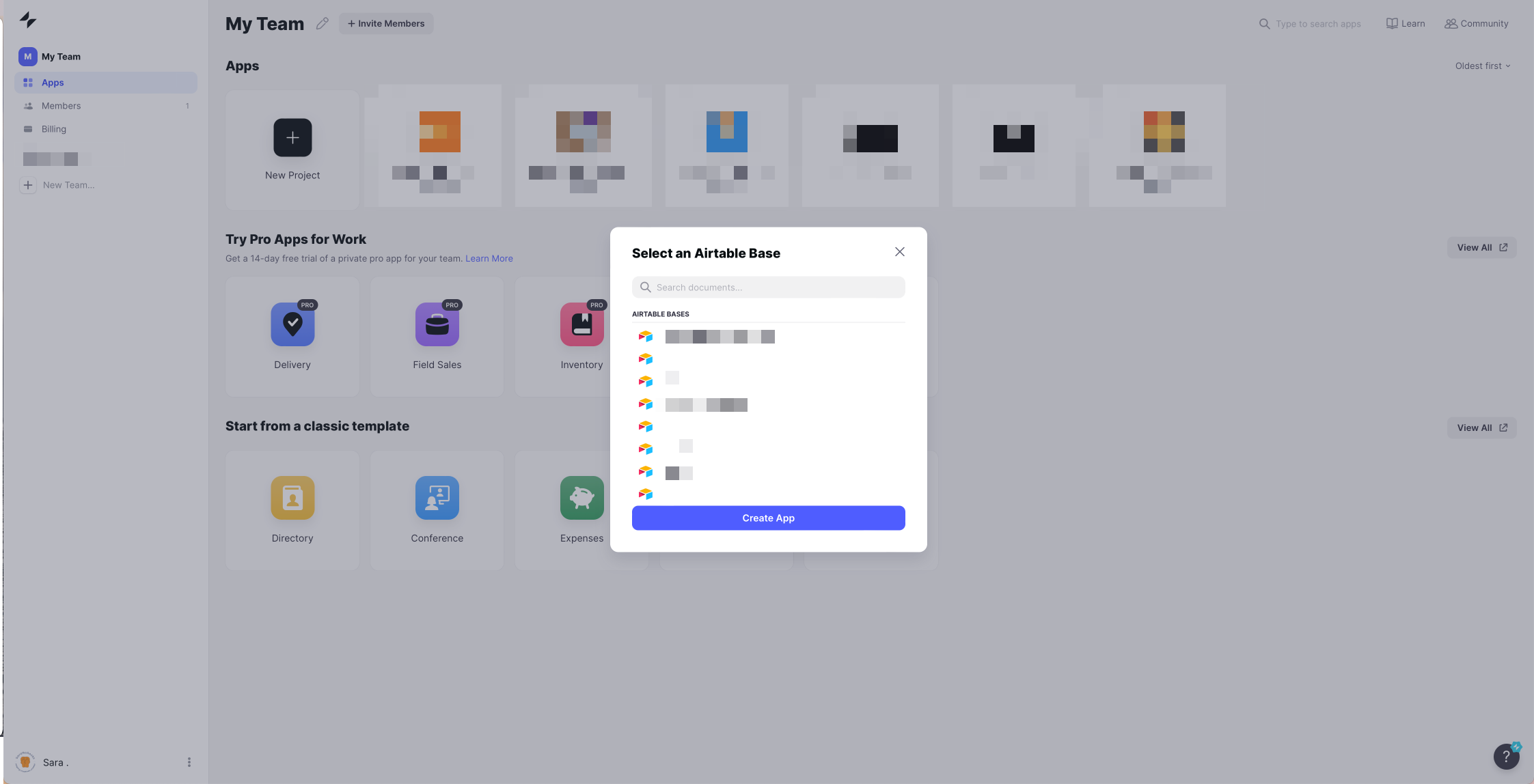Select the Inventory pro app icon
The image size is (1534, 784).
tap(582, 324)
